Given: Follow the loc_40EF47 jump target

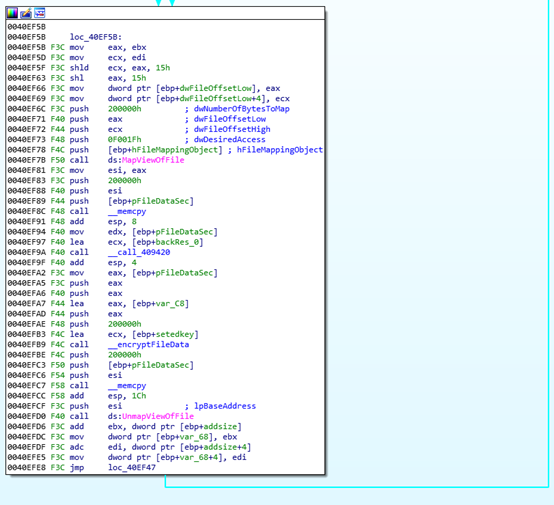Looking at the screenshot, I should point(132,468).
